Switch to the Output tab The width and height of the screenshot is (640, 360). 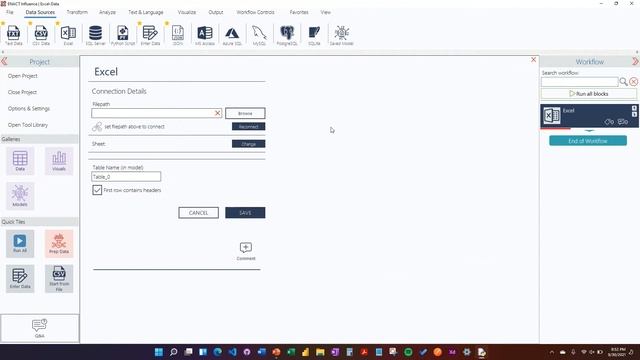[216, 12]
